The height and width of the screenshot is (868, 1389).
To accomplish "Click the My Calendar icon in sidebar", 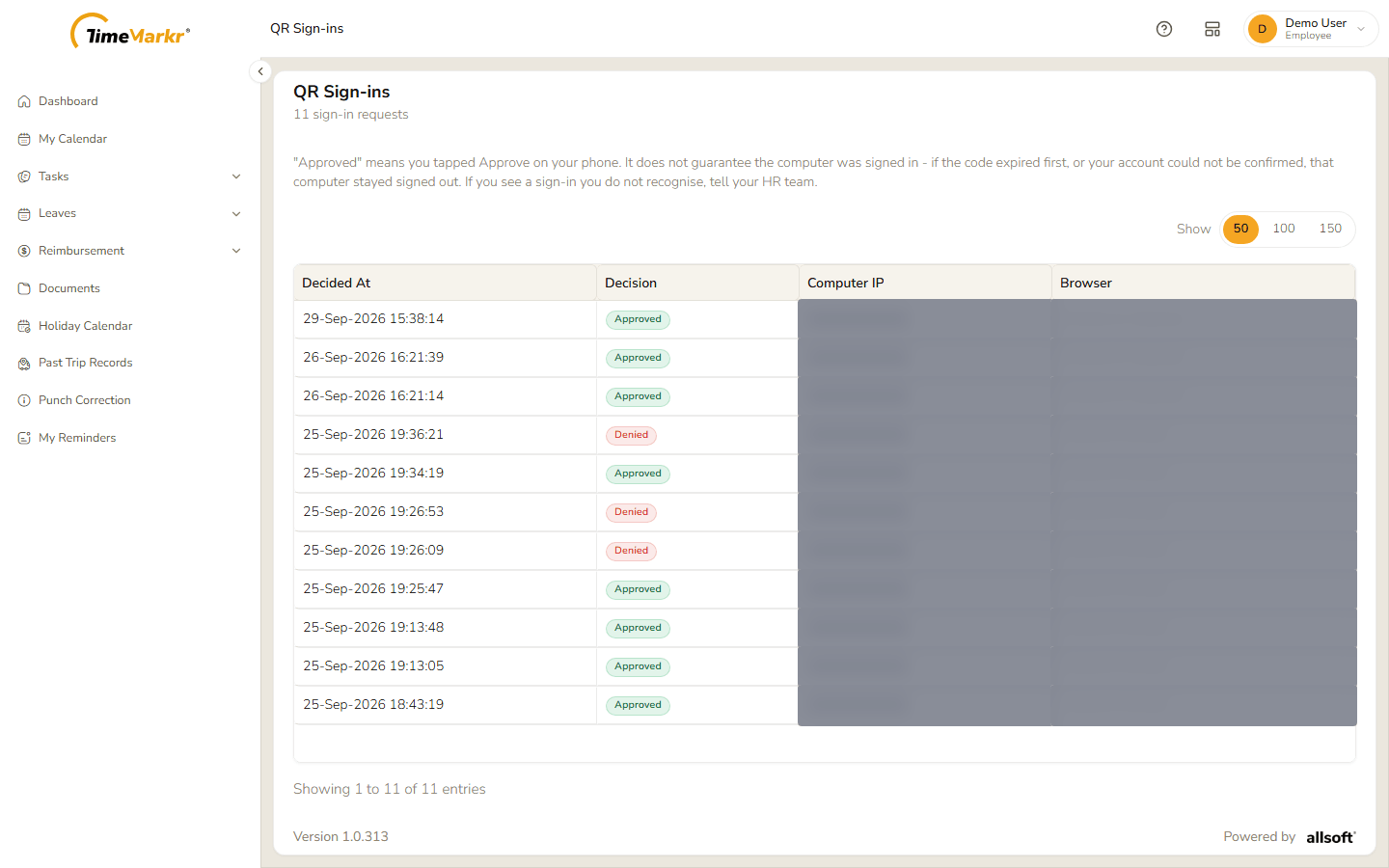I will pyautogui.click(x=24, y=139).
